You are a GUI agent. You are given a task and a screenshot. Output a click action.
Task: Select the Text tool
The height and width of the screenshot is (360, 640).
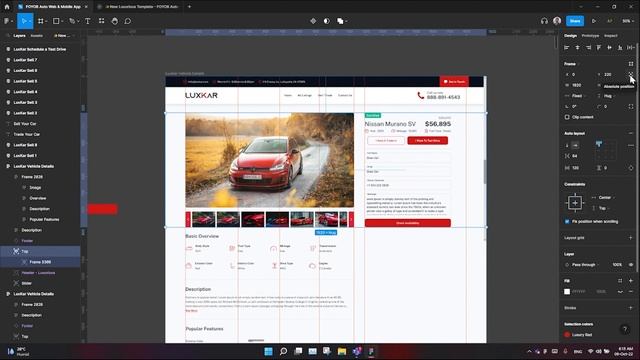87,21
